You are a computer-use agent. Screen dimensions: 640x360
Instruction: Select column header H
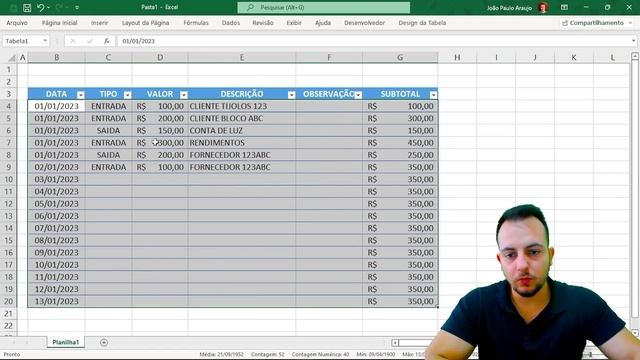pyautogui.click(x=457, y=58)
